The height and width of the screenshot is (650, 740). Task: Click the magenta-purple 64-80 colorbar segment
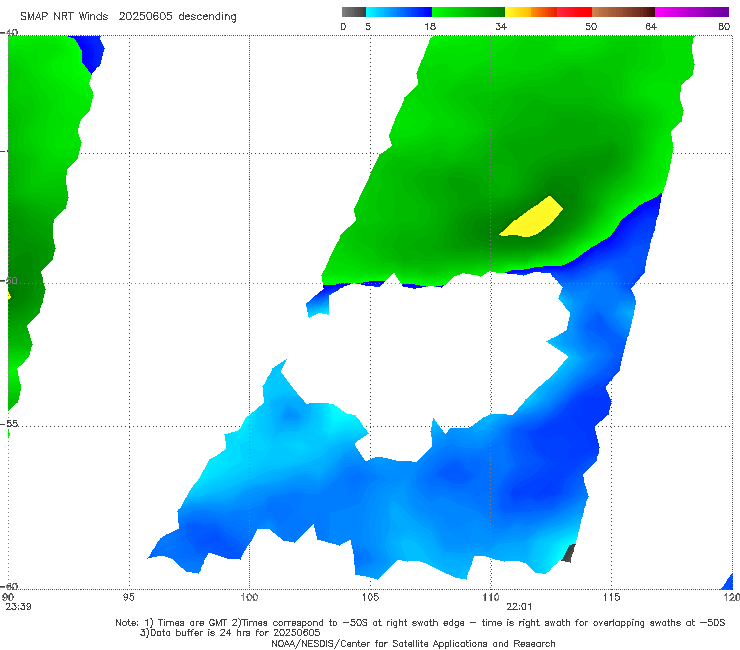coord(692,12)
